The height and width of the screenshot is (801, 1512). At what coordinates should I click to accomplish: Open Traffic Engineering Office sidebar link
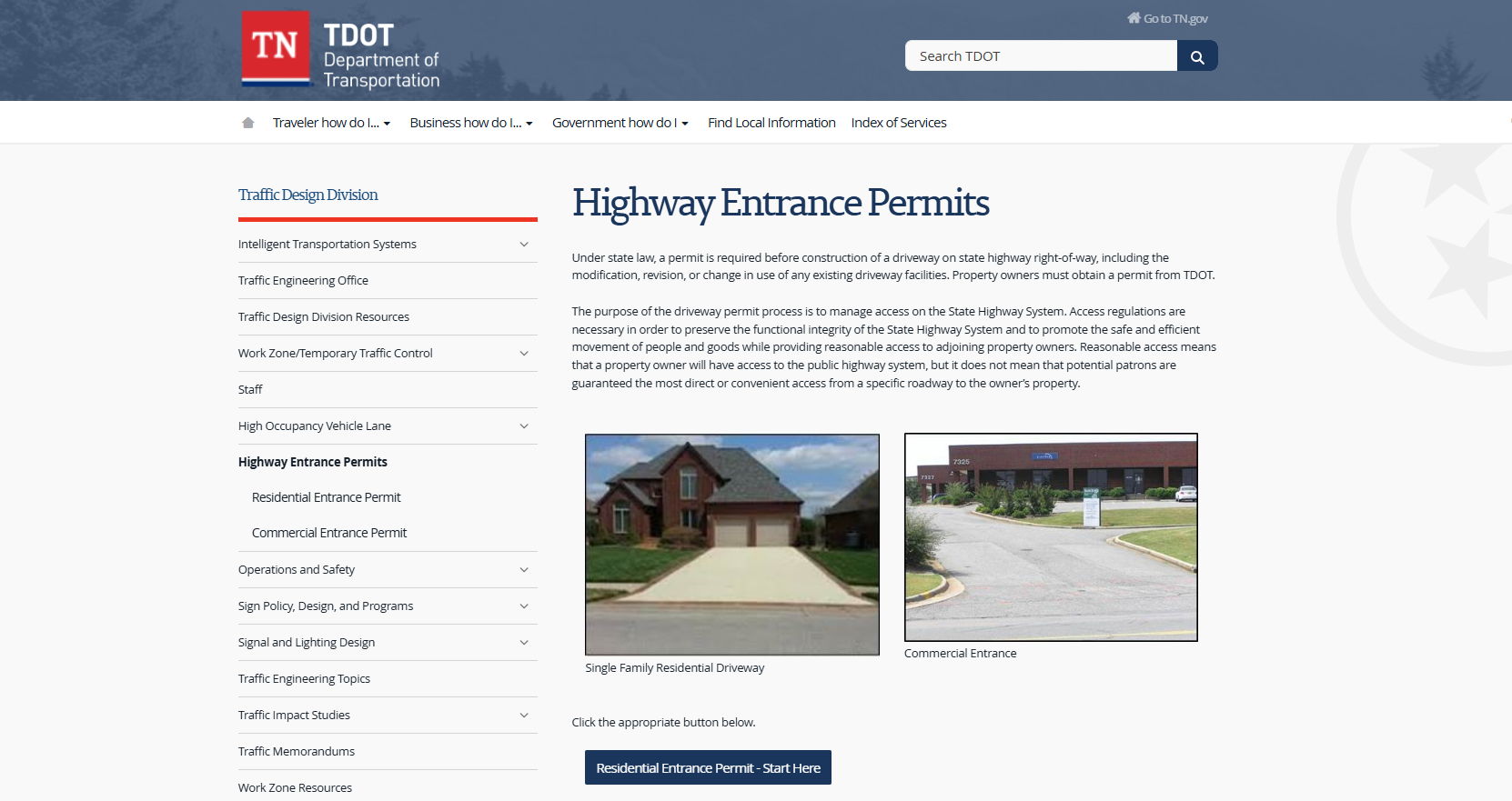click(x=303, y=281)
